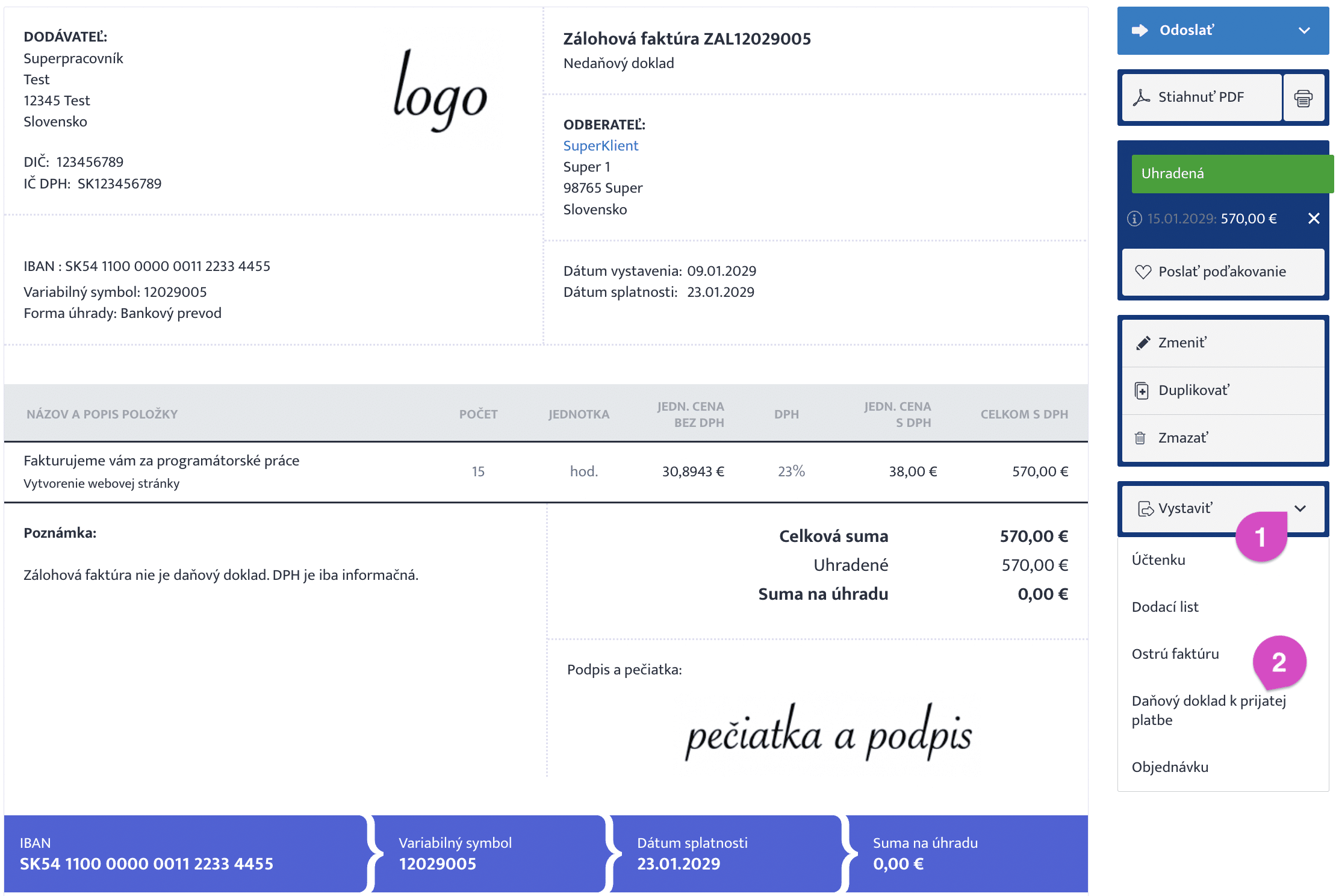Click the PDF icon on Stiahnuť PDF
This screenshot has height=896, width=1336.
coord(1141,98)
